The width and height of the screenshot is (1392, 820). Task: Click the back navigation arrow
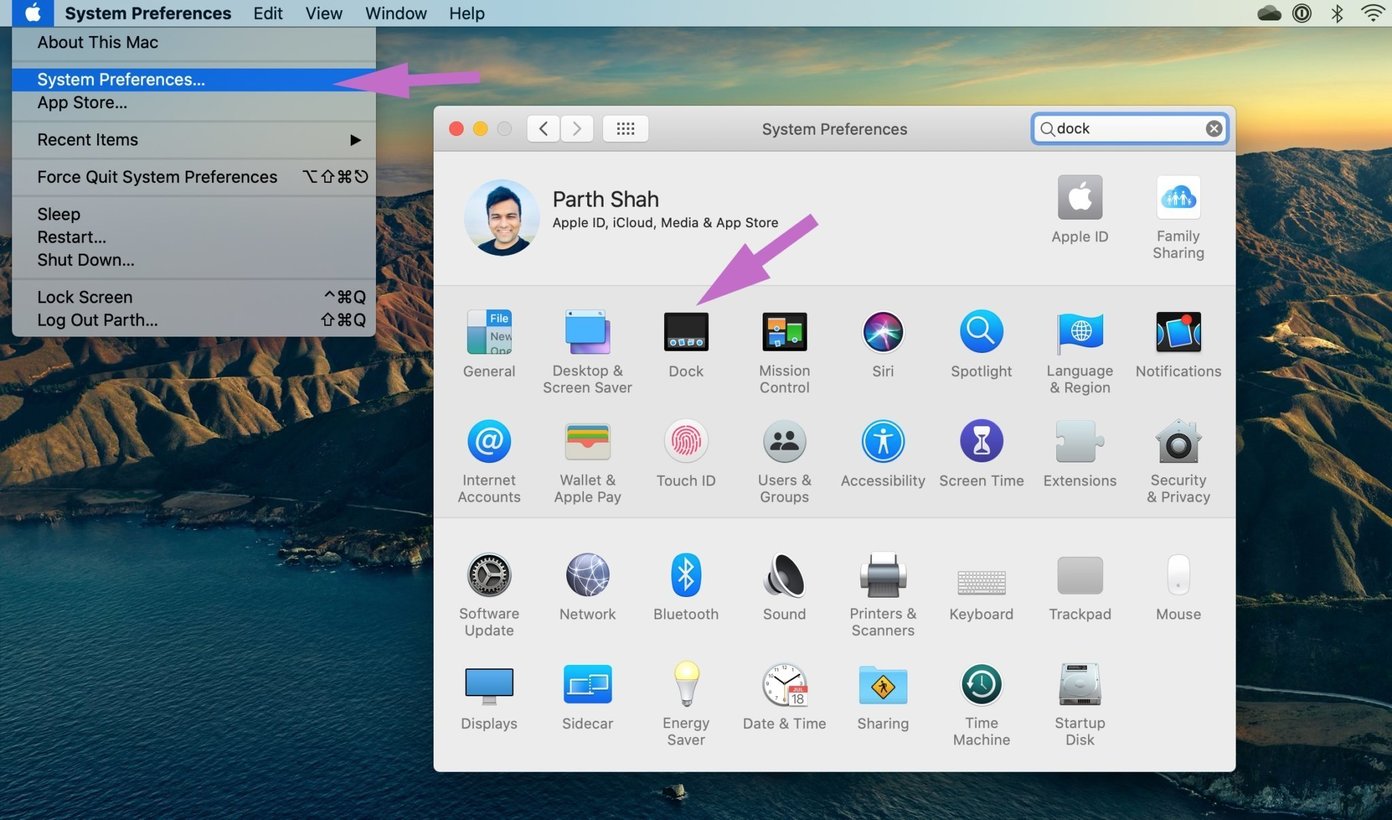coord(543,128)
